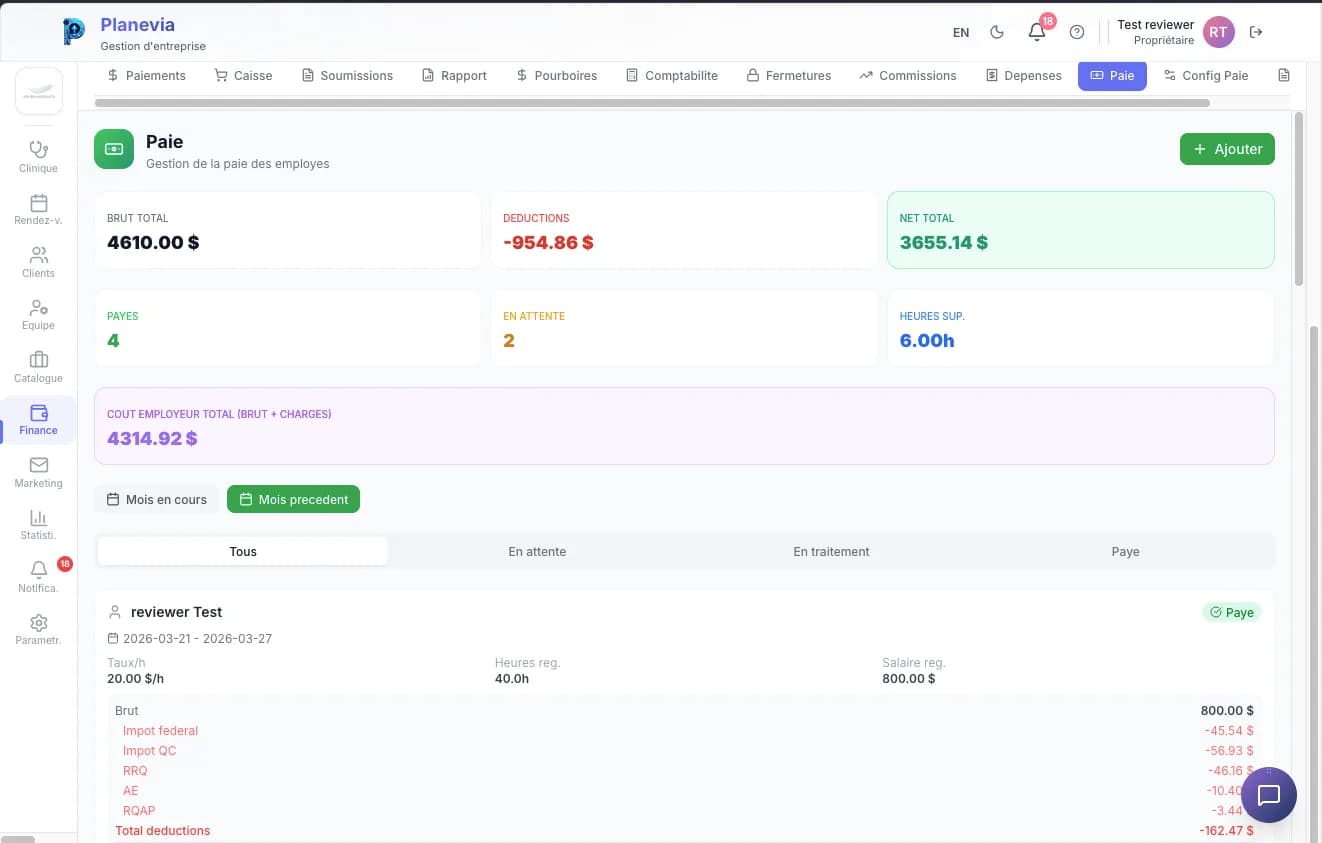
Task: Open the Caisse tab
Action: 243,75
